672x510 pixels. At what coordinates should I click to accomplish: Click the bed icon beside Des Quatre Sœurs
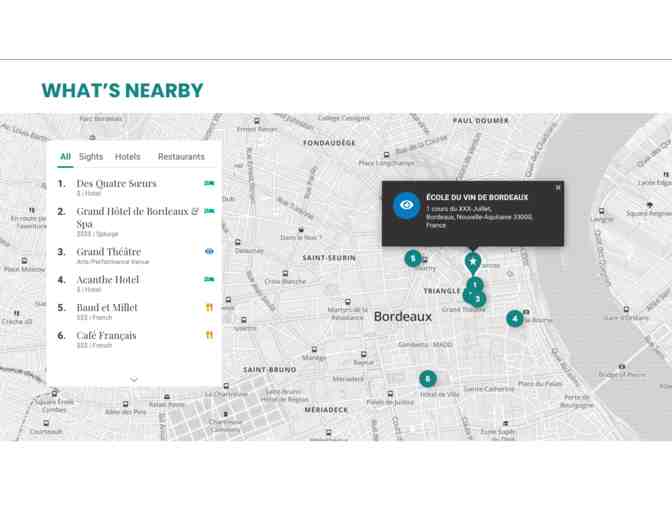[209, 184]
